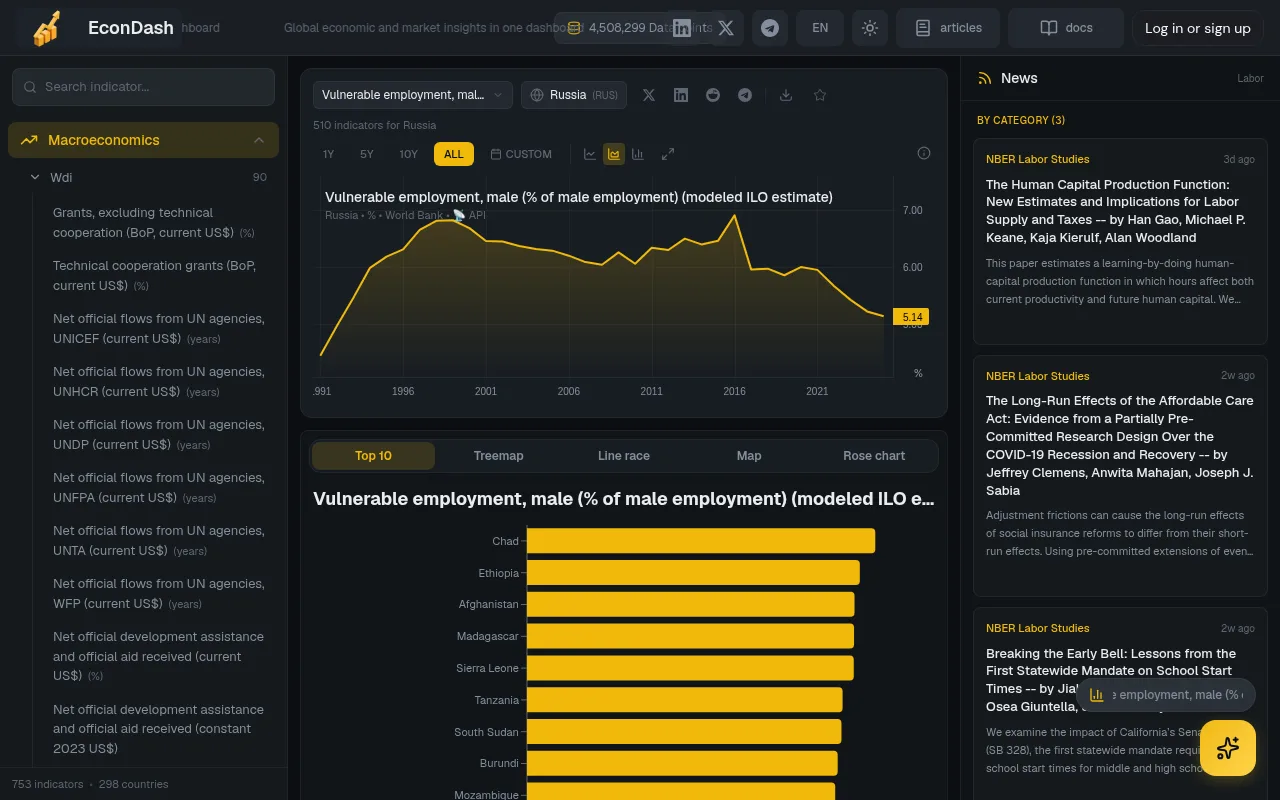Switch to the Rose chart tab
This screenshot has width=1280, height=800.
click(874, 456)
